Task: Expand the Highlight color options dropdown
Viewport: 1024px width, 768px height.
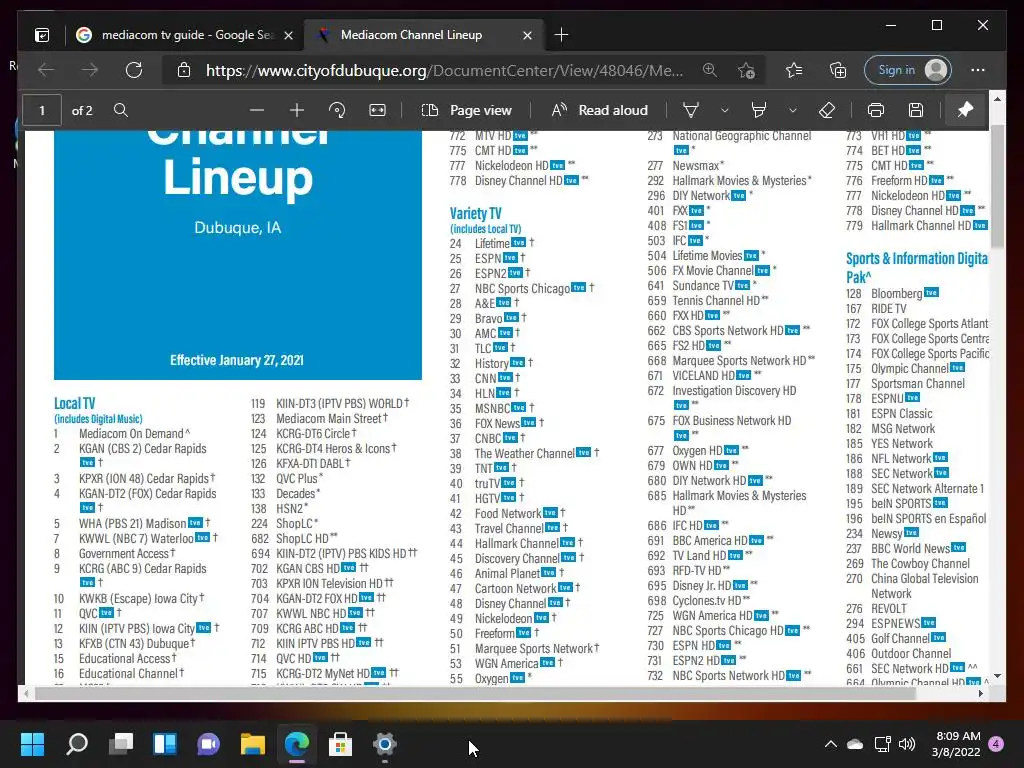Action: pyautogui.click(x=792, y=110)
